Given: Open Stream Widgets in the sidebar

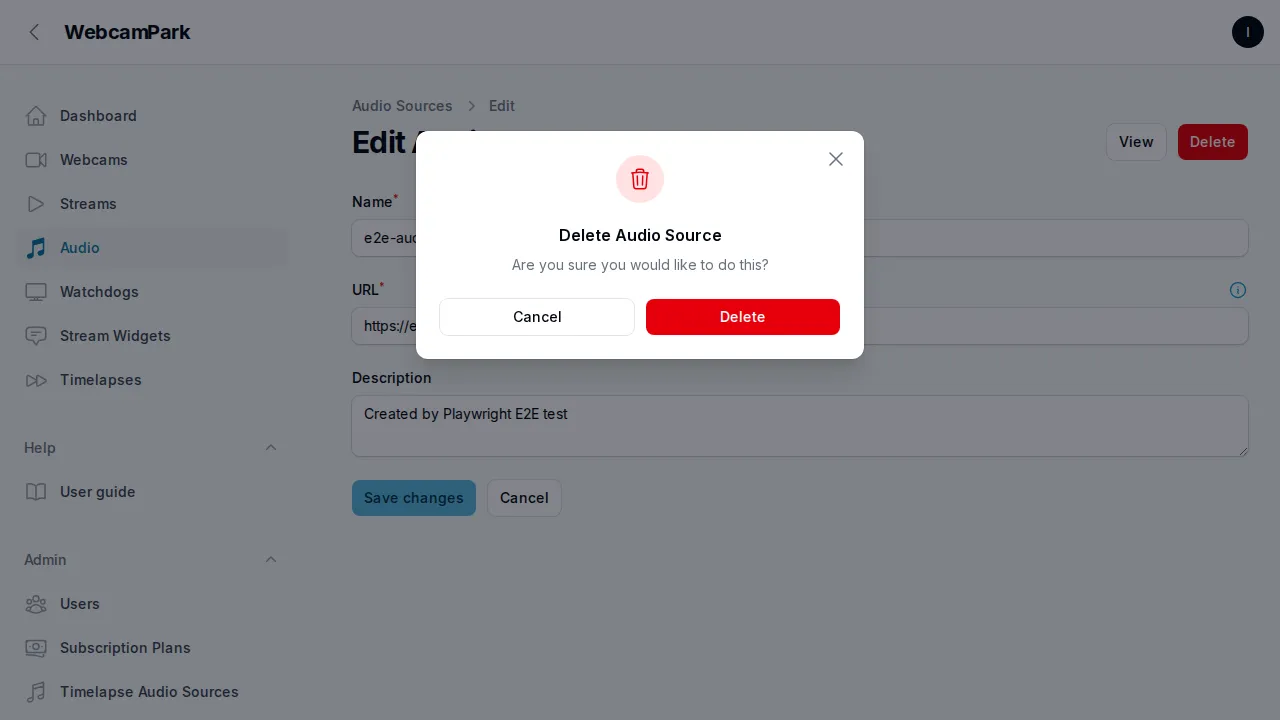Looking at the screenshot, I should coord(152,336).
